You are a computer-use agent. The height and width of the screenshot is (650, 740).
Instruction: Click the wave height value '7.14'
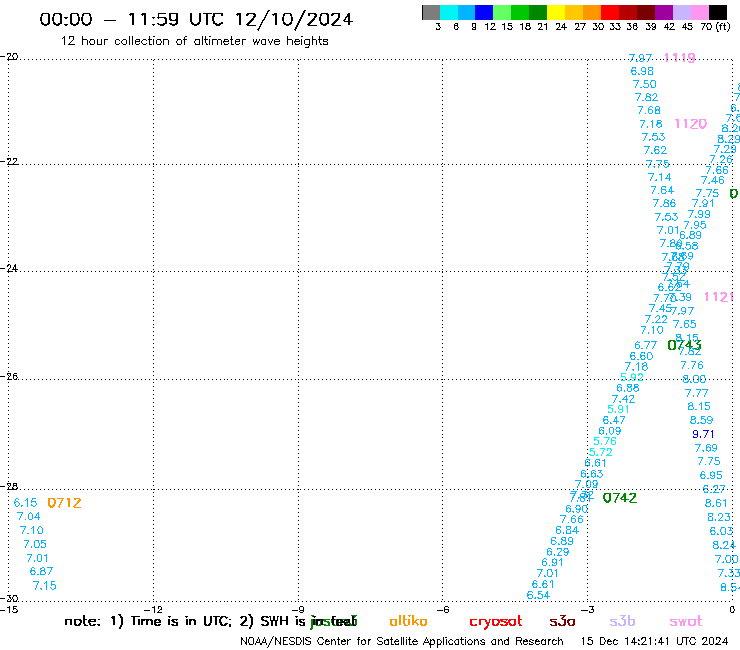click(660, 177)
